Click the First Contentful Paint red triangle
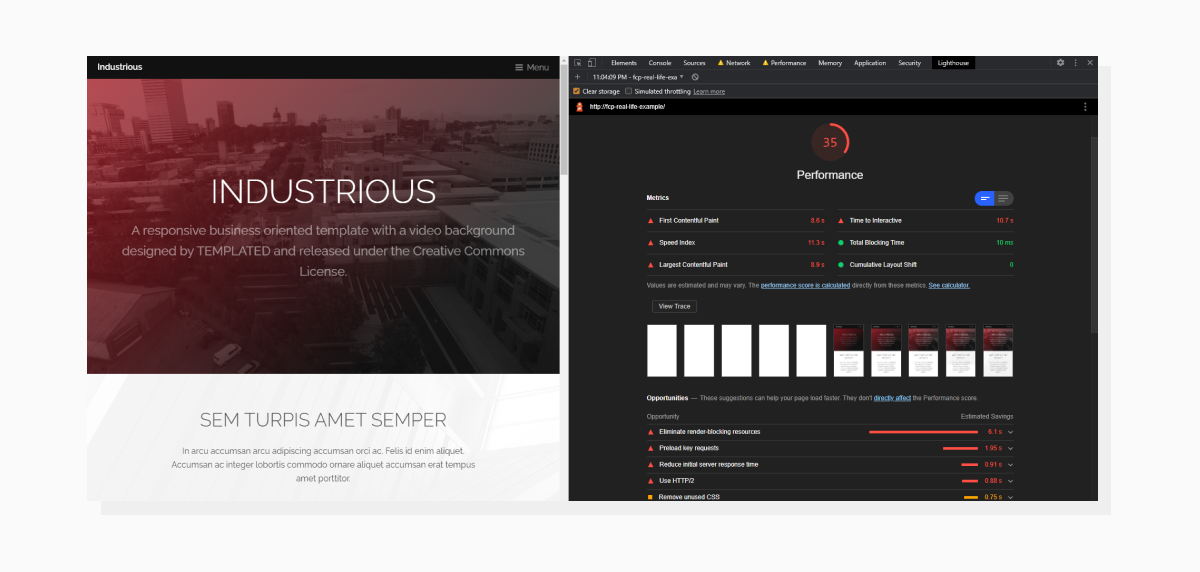Viewport: 1200px width, 572px height. point(651,220)
